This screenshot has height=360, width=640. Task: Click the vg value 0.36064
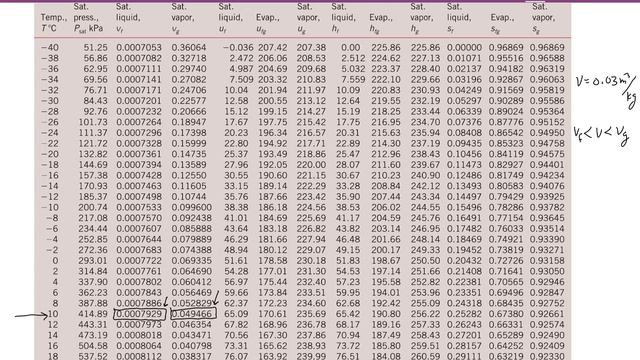tap(189, 48)
